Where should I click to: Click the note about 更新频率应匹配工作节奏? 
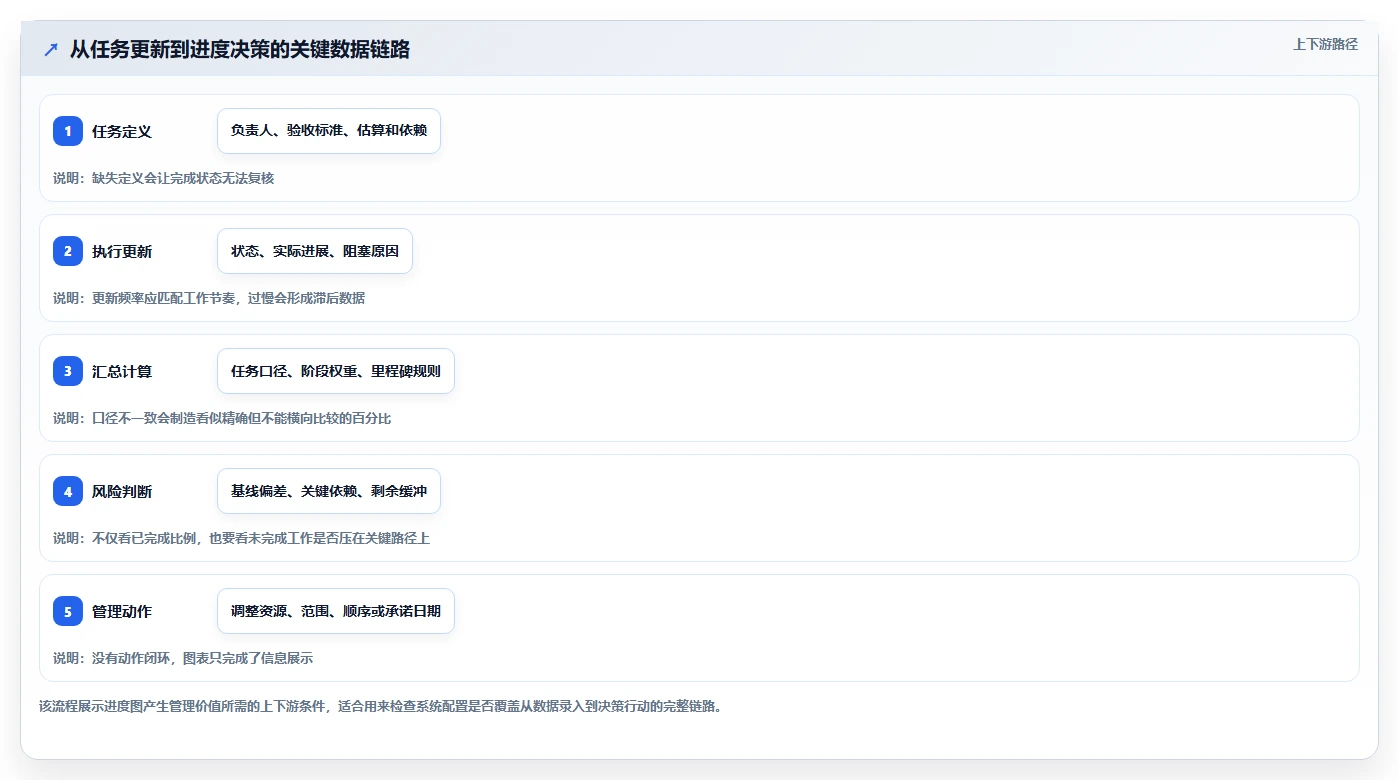(x=209, y=298)
